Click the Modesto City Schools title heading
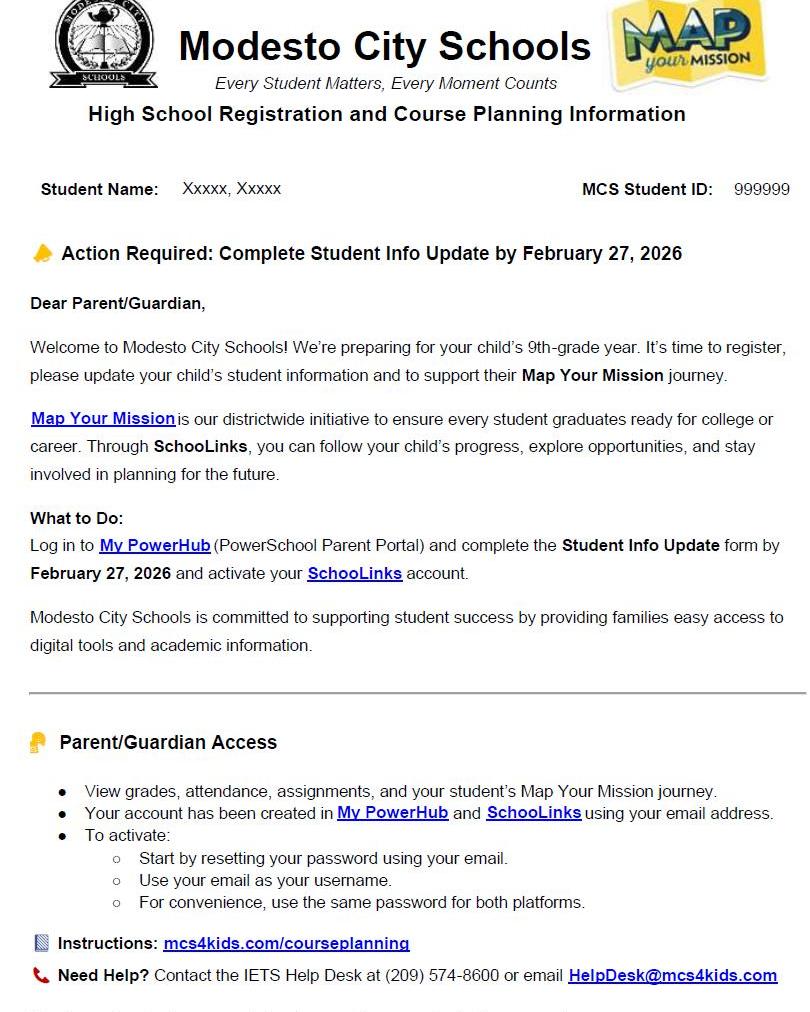Image resolution: width=810 pixels, height=1012 pixels. pyautogui.click(x=385, y=46)
